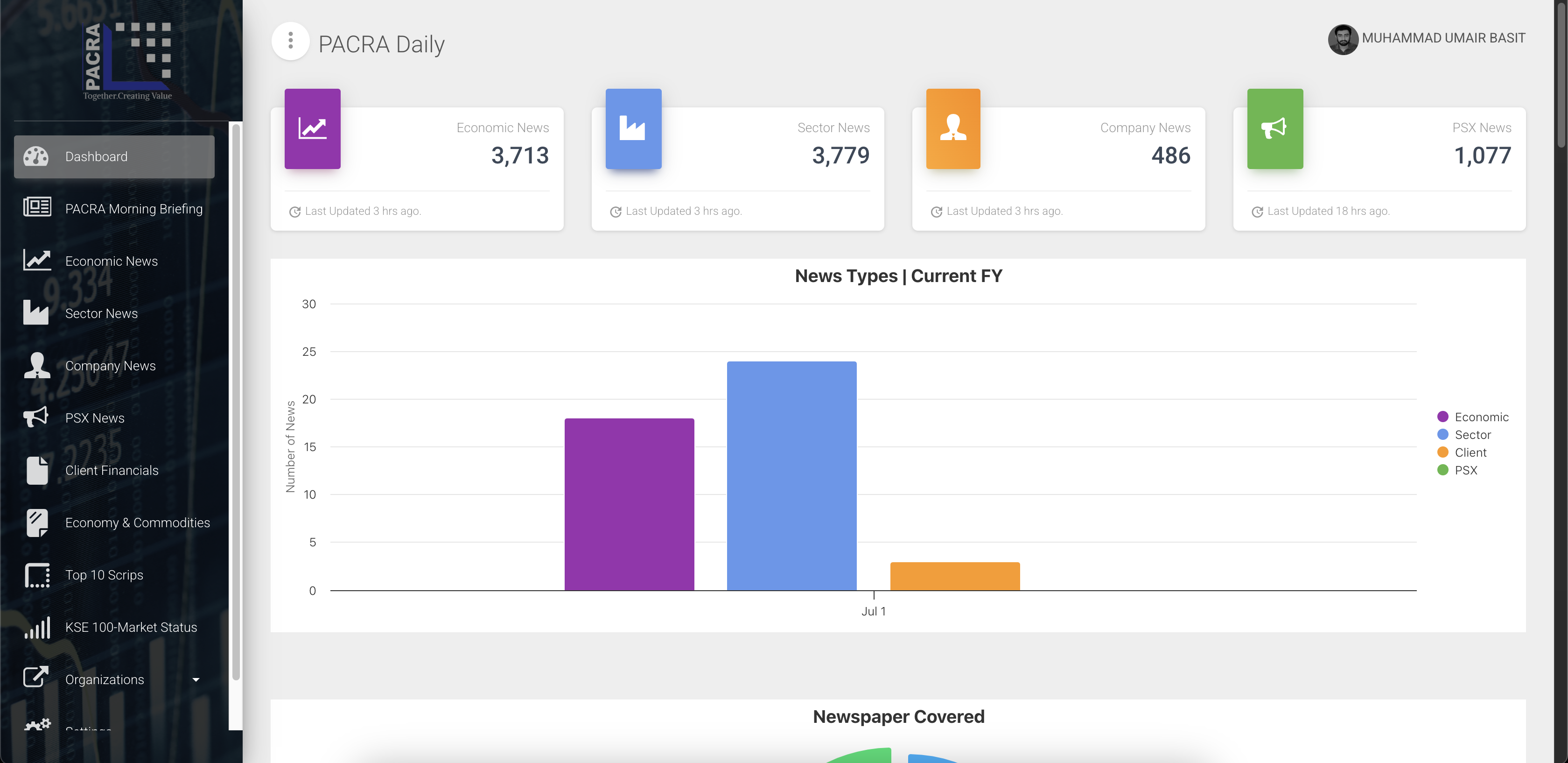The image size is (1568, 763).
Task: Click the News Types | Current FY chart title
Action: [x=898, y=276]
